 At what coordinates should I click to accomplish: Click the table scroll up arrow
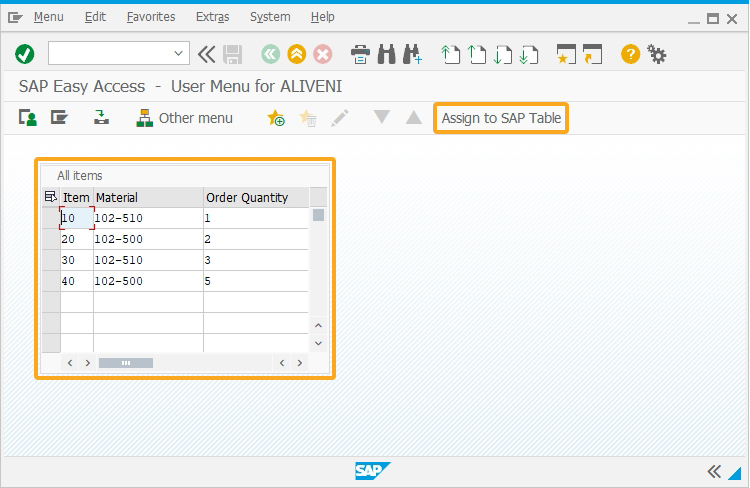pos(318,326)
